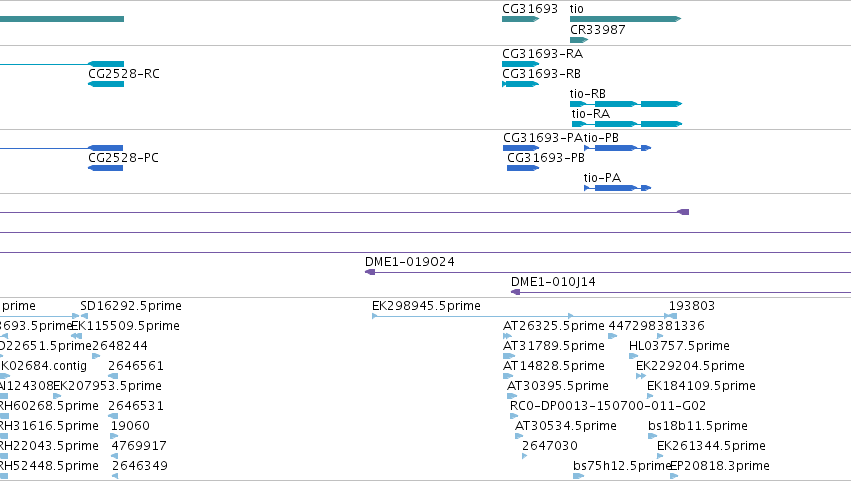
Task: Click EST label RH60268.5prime
Action: pos(49,406)
